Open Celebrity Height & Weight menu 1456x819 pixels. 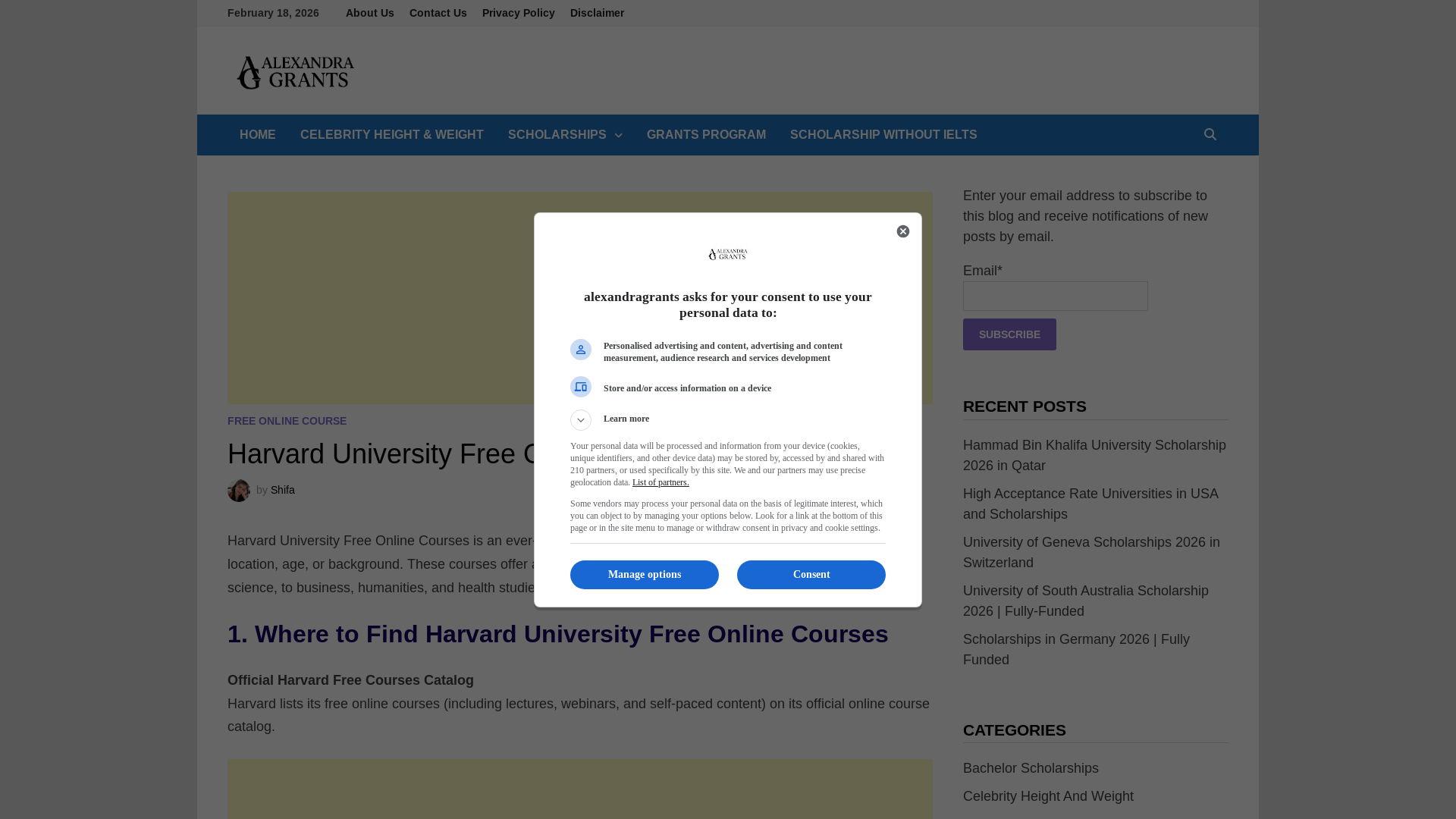coord(392,135)
